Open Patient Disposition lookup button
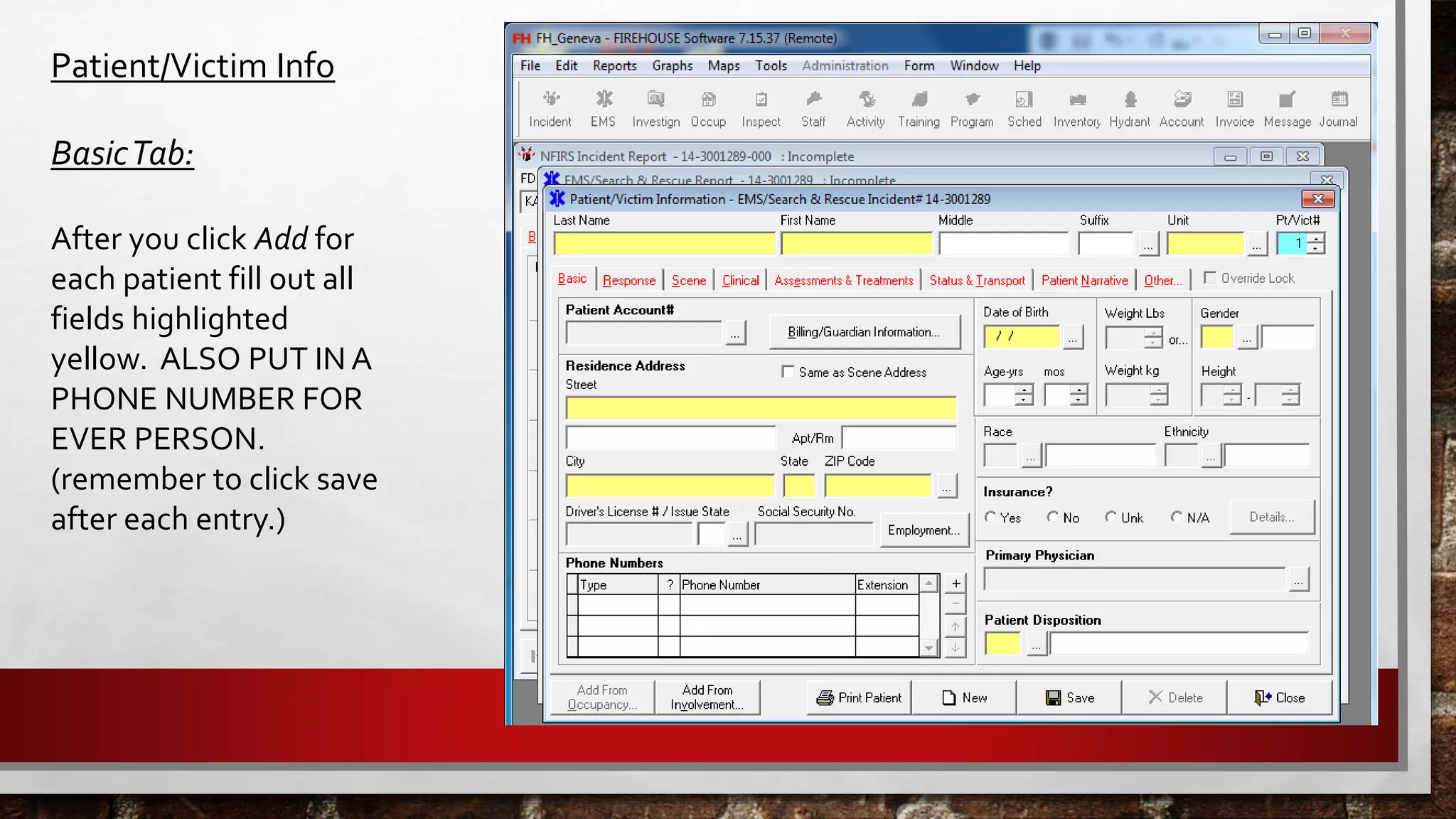 coord(1037,644)
